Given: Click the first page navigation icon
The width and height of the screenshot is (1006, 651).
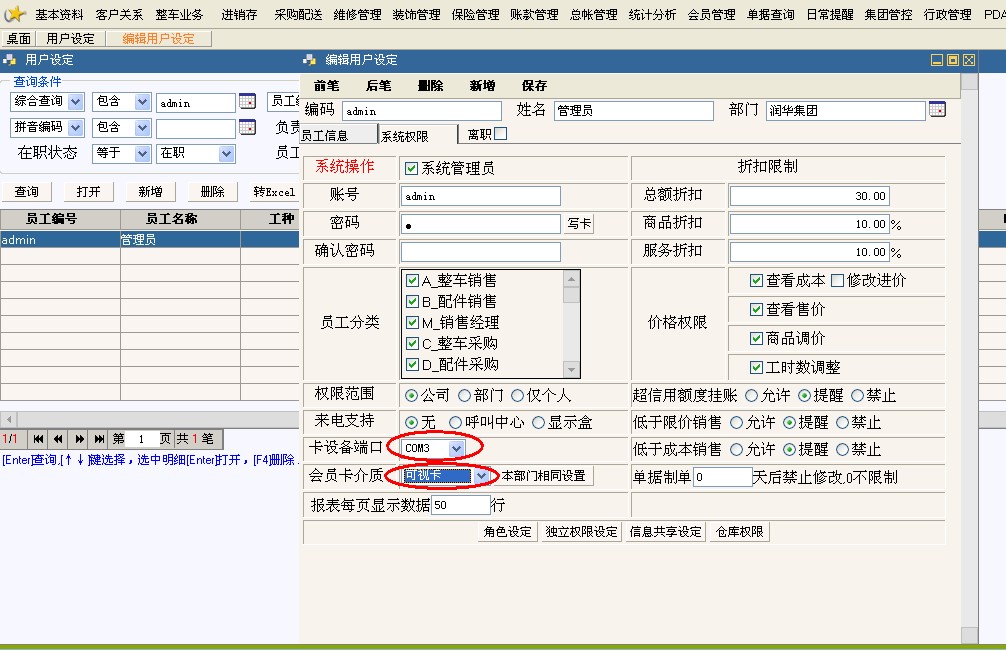Looking at the screenshot, I should click(38, 439).
